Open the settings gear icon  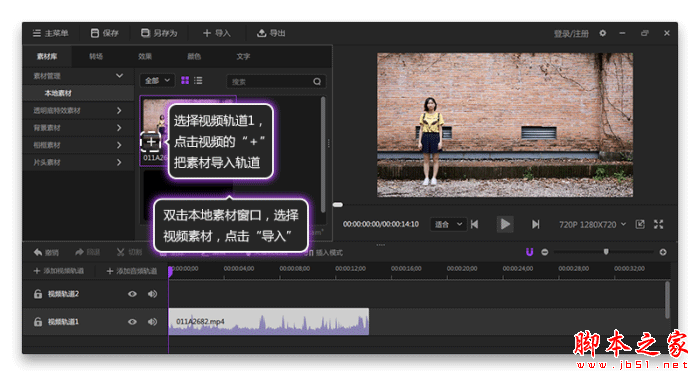pyautogui.click(x=603, y=33)
